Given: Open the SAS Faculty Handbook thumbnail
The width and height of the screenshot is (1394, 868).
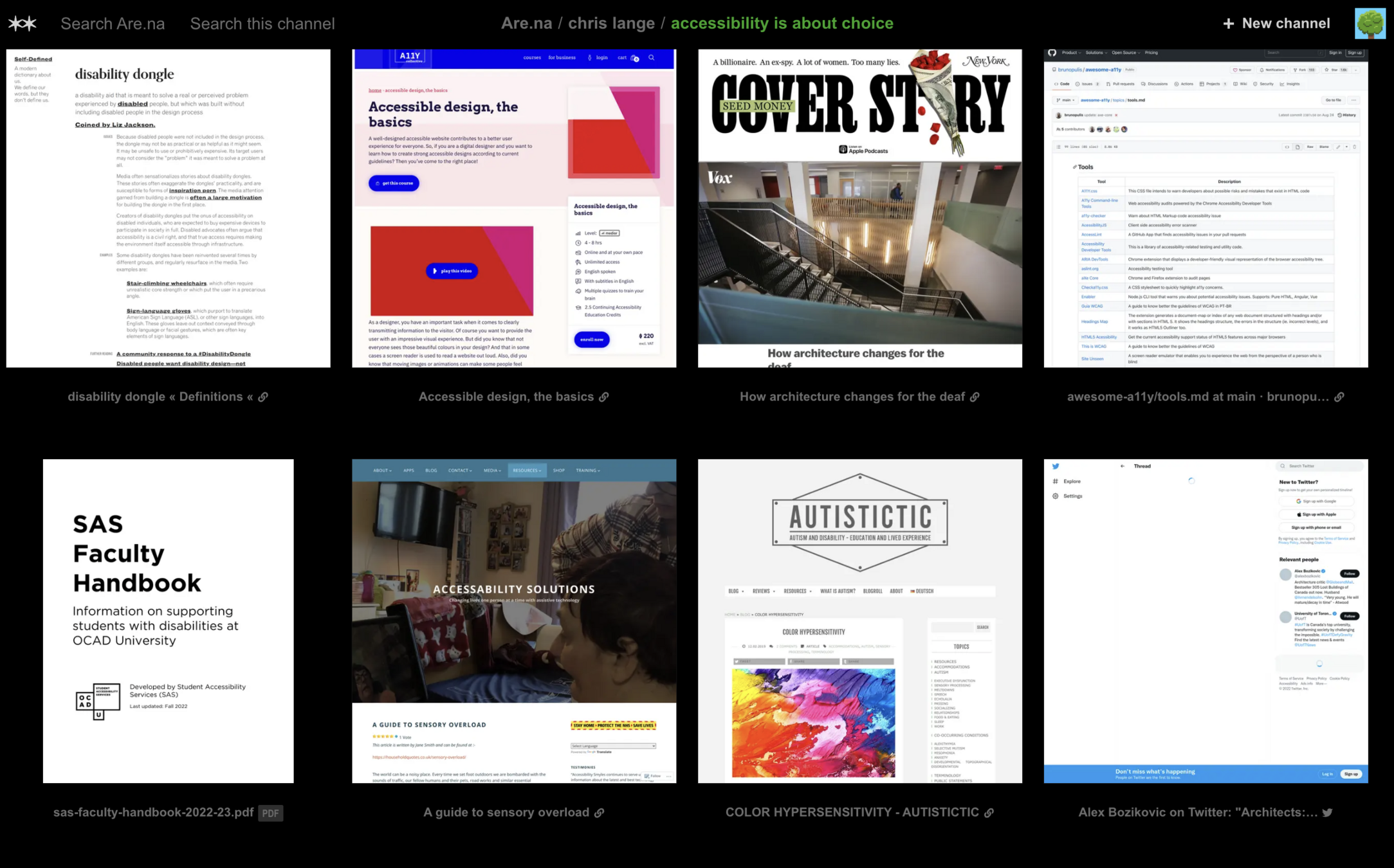Looking at the screenshot, I should [169, 620].
